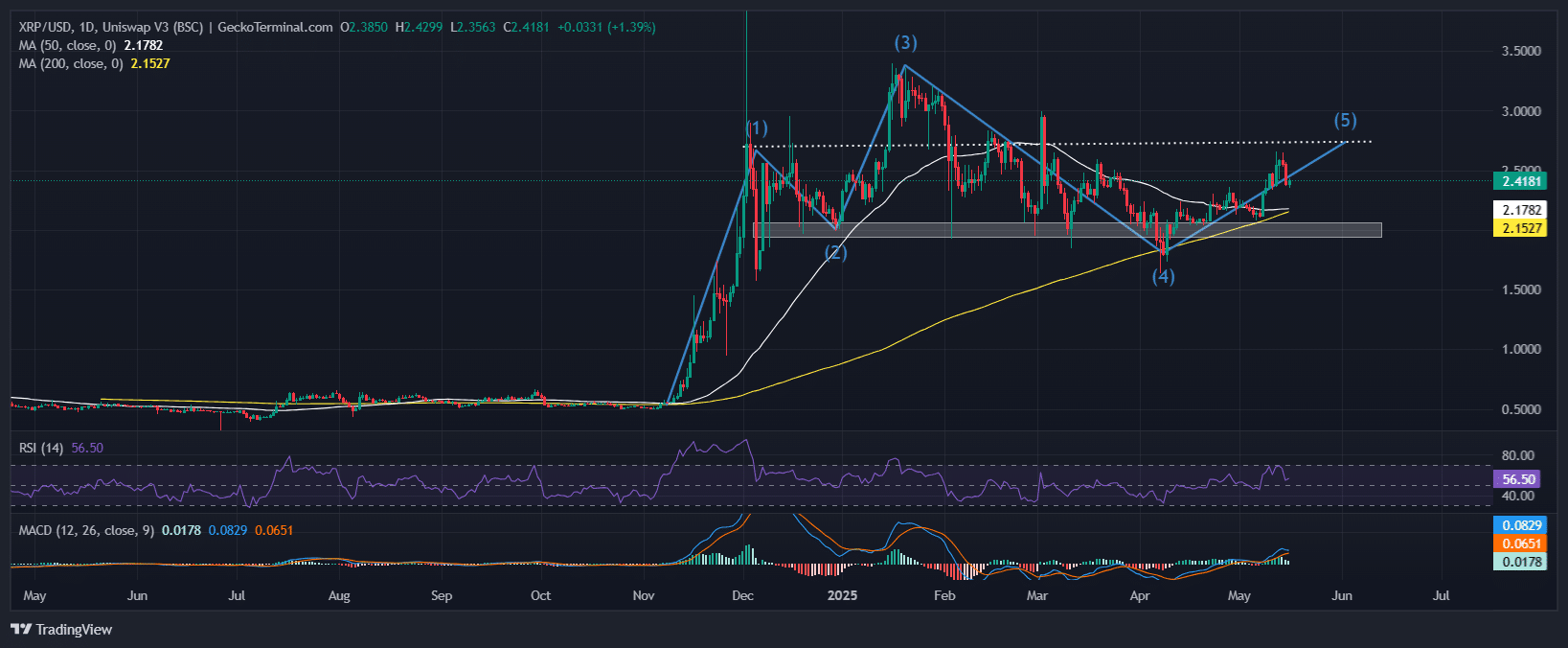Click the 1.0000 price axis label
The width and height of the screenshot is (1568, 648).
tap(1521, 349)
